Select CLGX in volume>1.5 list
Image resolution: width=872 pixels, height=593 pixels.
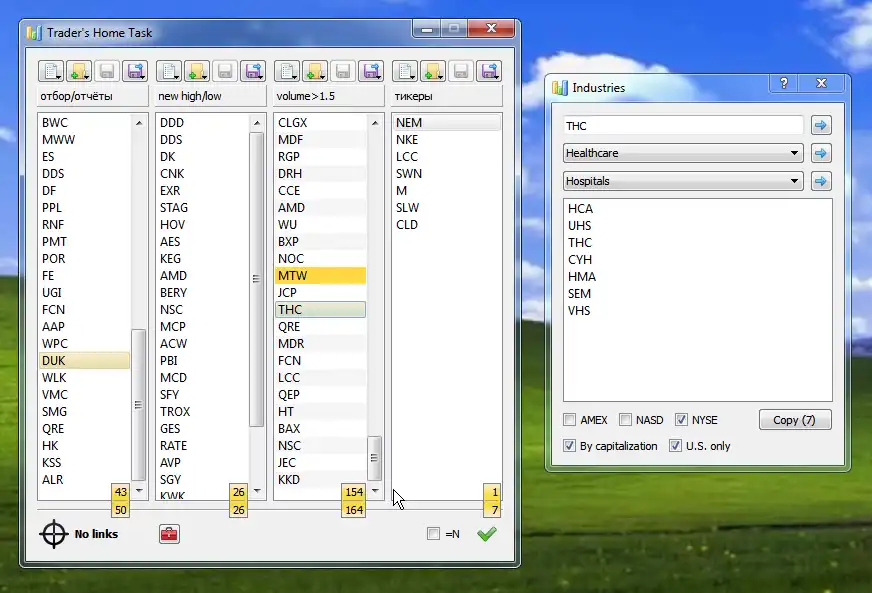click(x=320, y=122)
